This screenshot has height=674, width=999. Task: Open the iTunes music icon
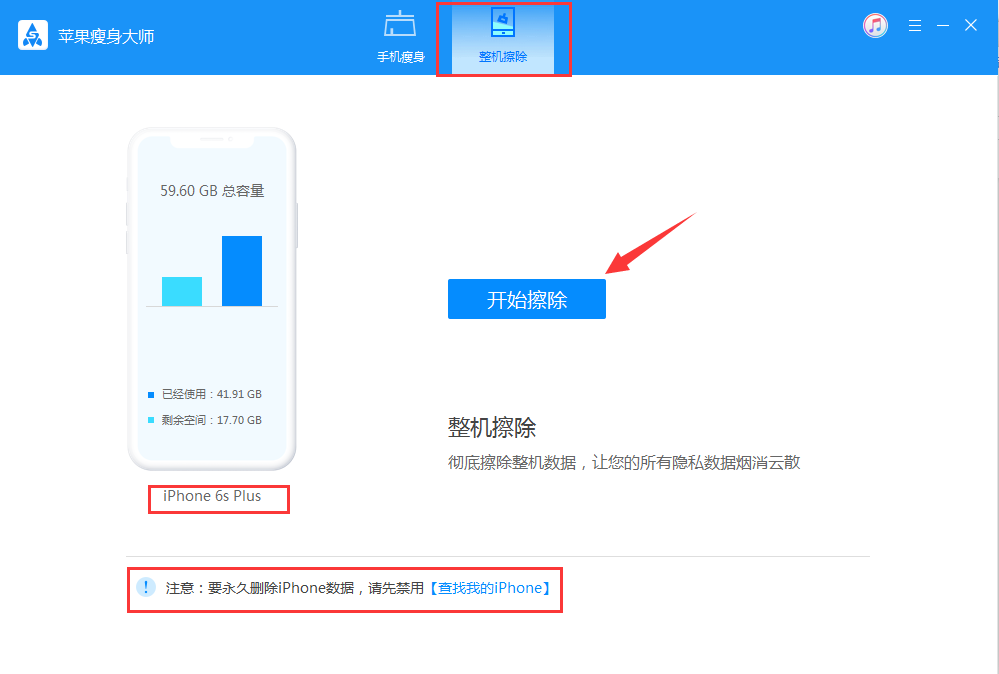pyautogui.click(x=875, y=25)
